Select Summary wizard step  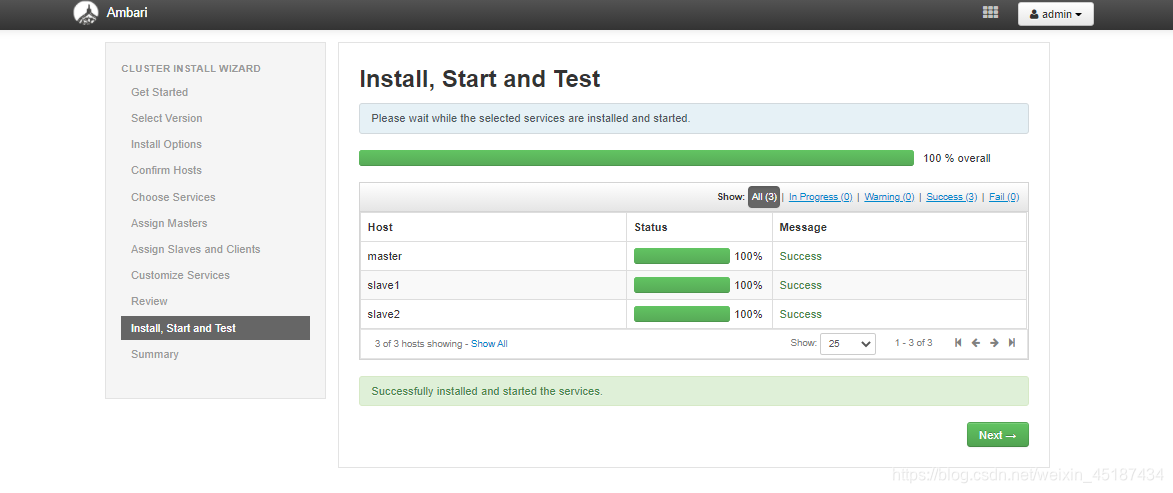click(x=155, y=354)
